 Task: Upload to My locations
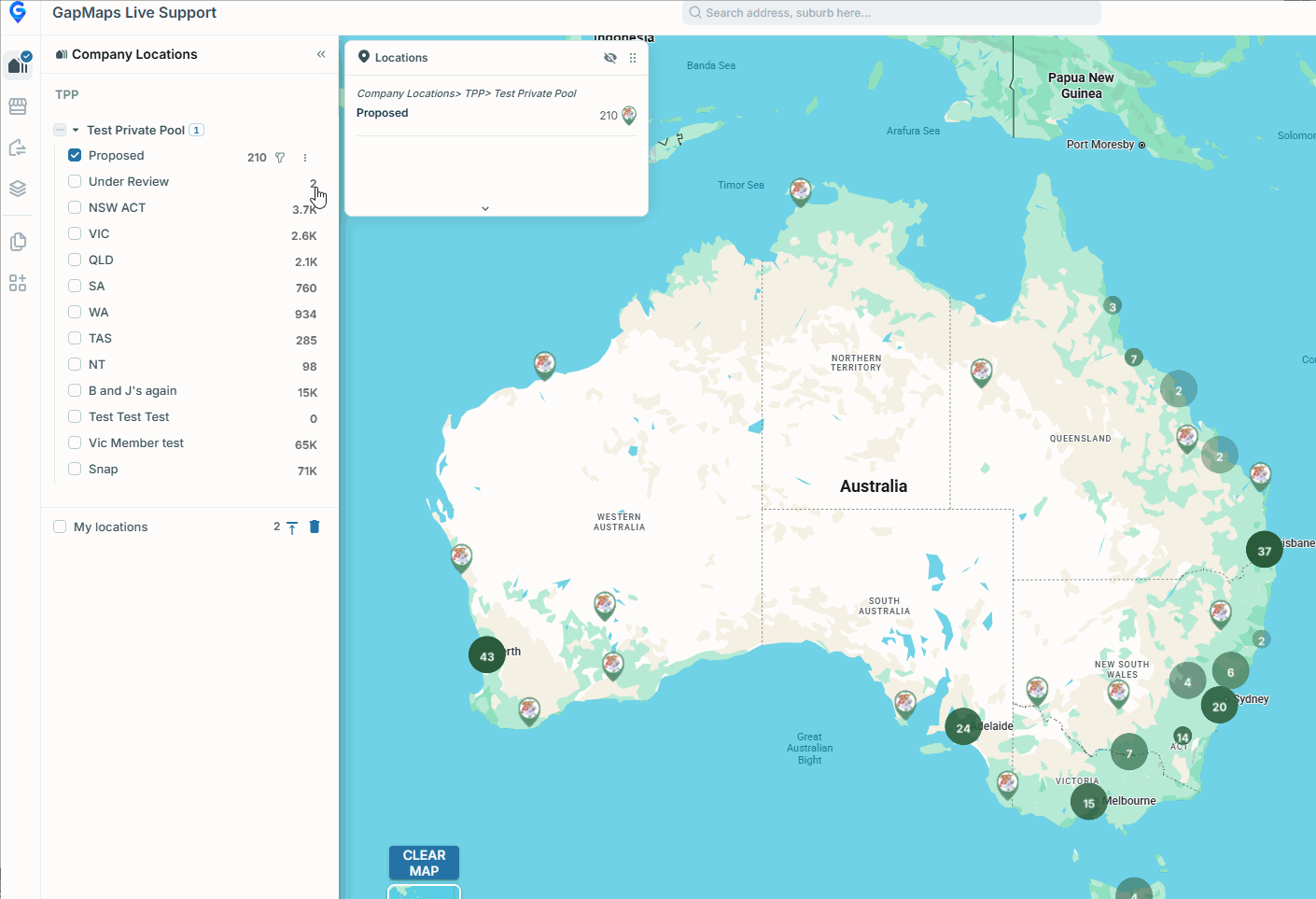click(x=292, y=527)
